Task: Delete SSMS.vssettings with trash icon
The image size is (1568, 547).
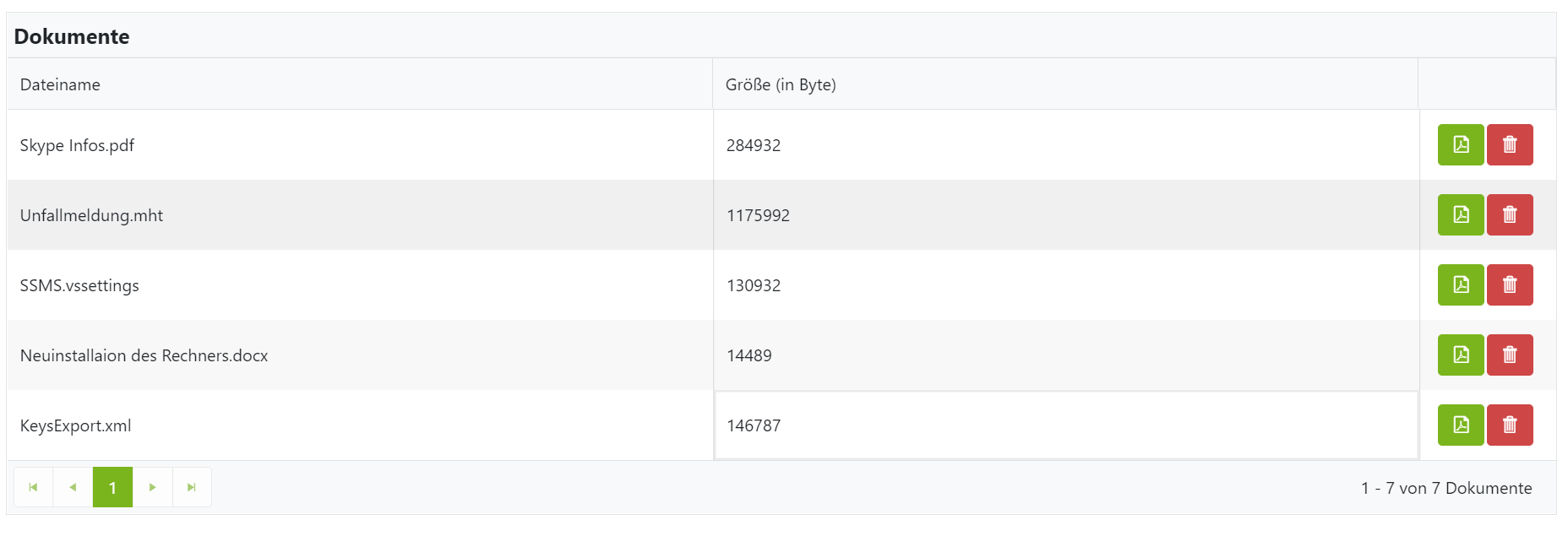Action: [1510, 284]
